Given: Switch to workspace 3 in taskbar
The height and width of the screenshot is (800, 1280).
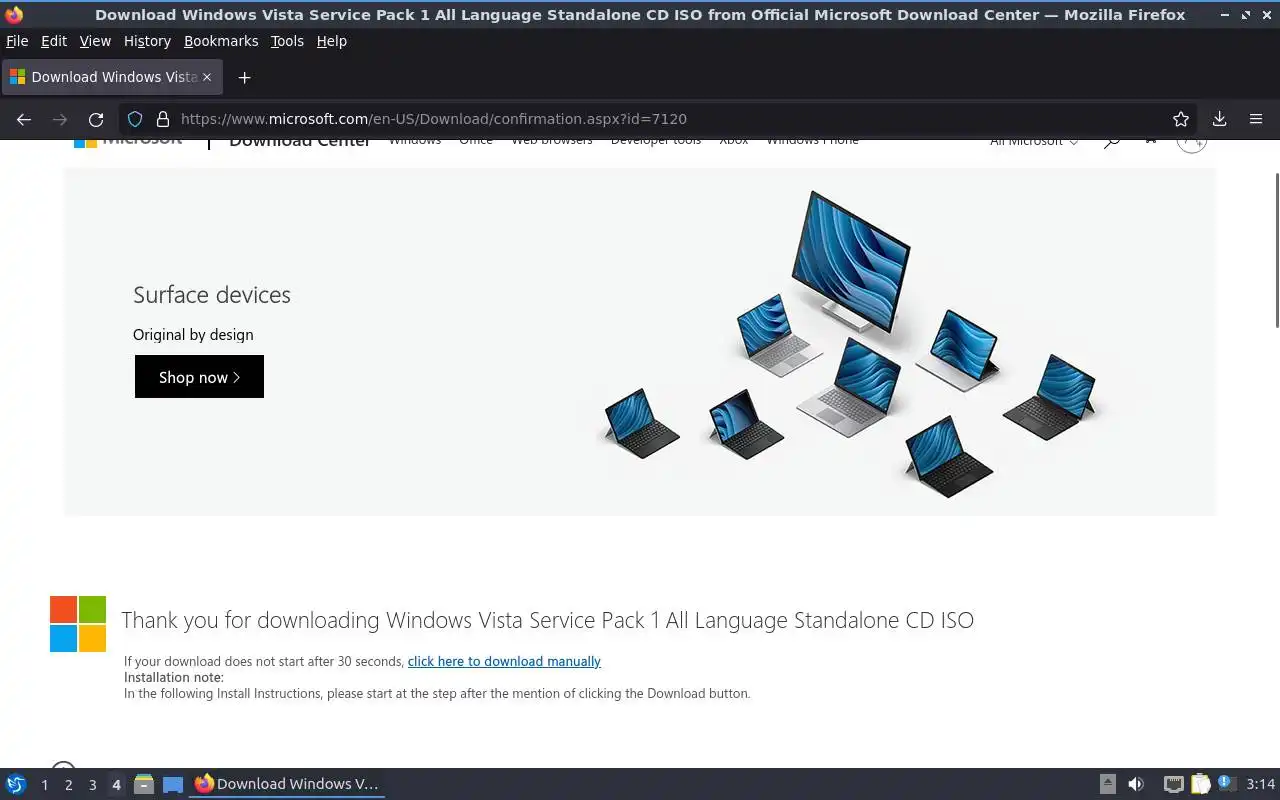Looking at the screenshot, I should (92, 785).
